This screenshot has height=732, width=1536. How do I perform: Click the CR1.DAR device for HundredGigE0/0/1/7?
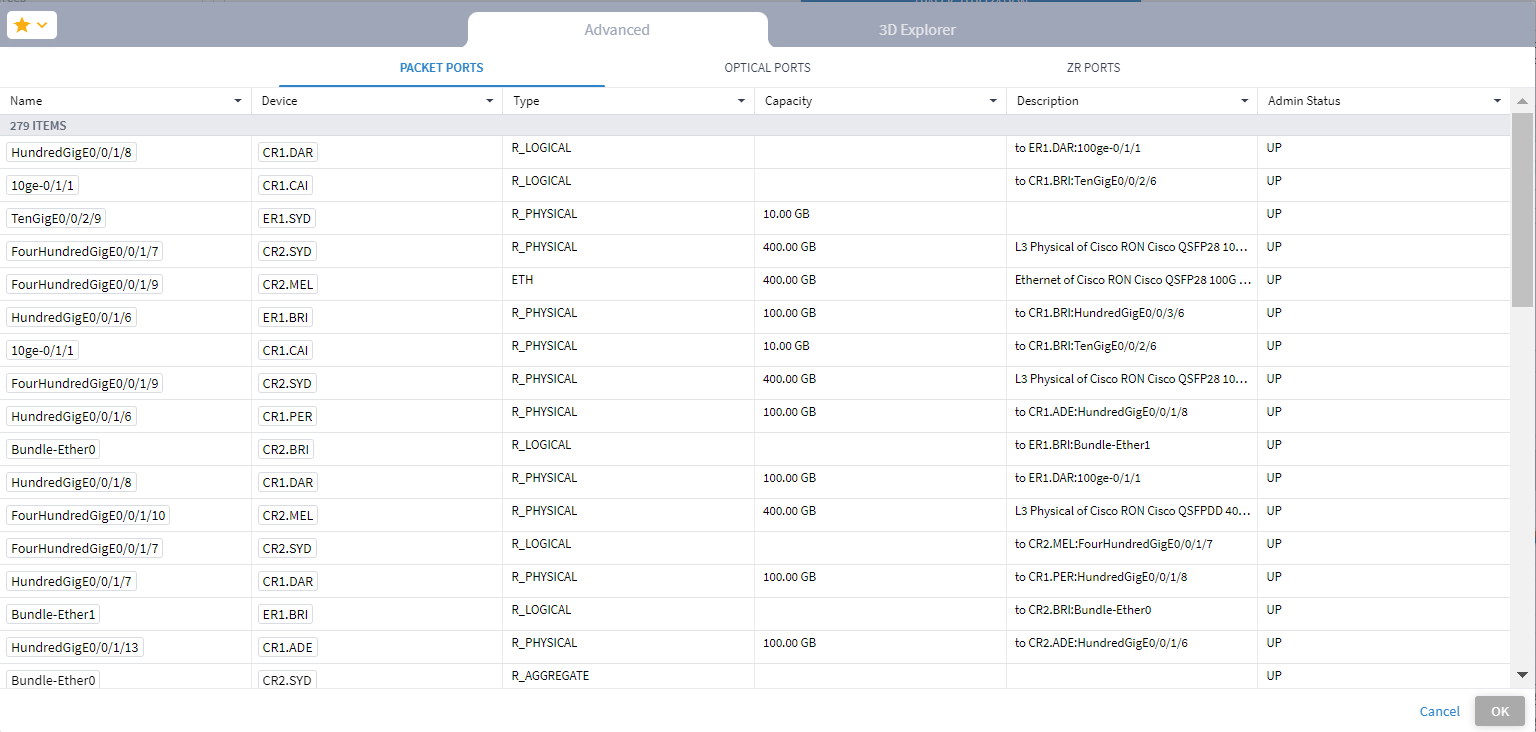(x=288, y=581)
